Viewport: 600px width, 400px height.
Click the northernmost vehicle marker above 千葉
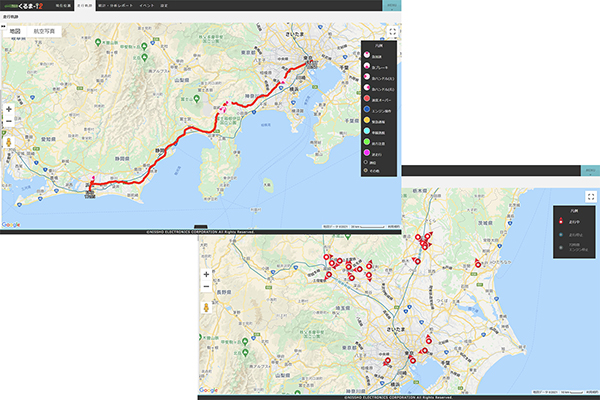coord(429,340)
